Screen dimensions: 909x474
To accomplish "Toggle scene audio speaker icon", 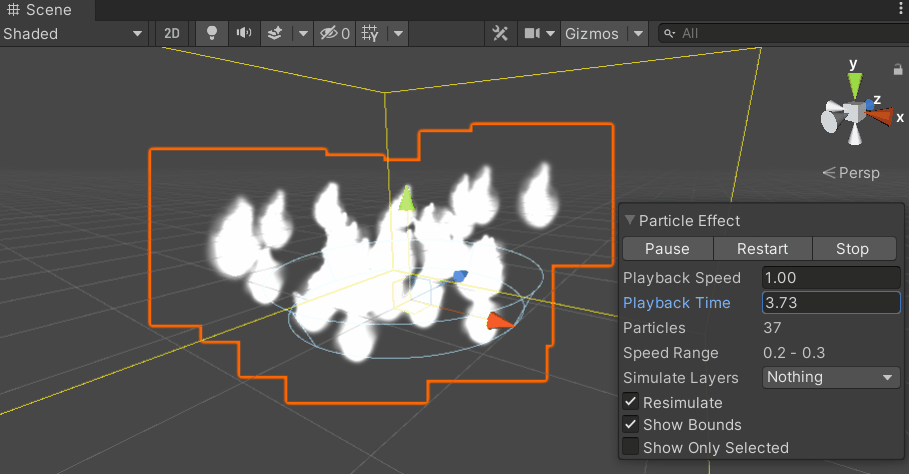I will (x=244, y=34).
